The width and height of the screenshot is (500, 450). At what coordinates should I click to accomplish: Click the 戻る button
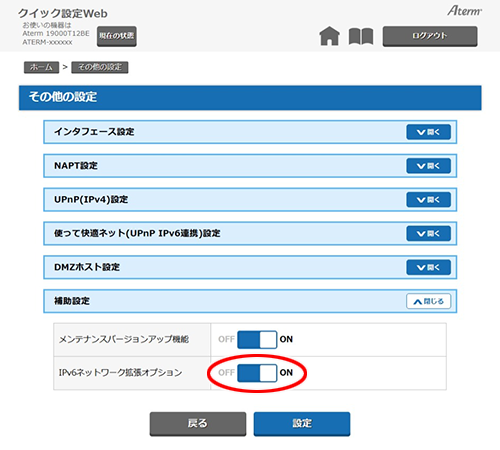pos(198,424)
